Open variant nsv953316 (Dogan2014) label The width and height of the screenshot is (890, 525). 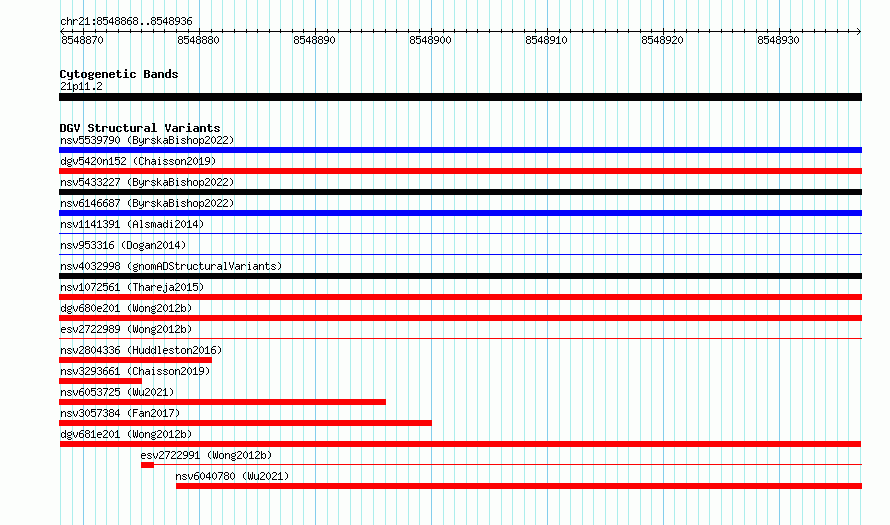123,245
